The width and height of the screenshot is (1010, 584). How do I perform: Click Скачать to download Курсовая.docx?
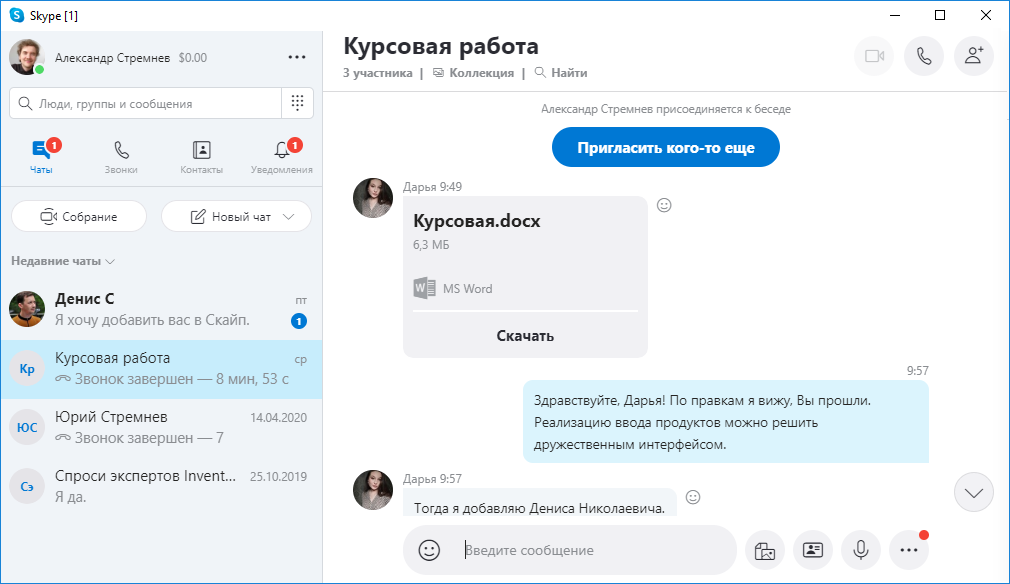tap(525, 335)
